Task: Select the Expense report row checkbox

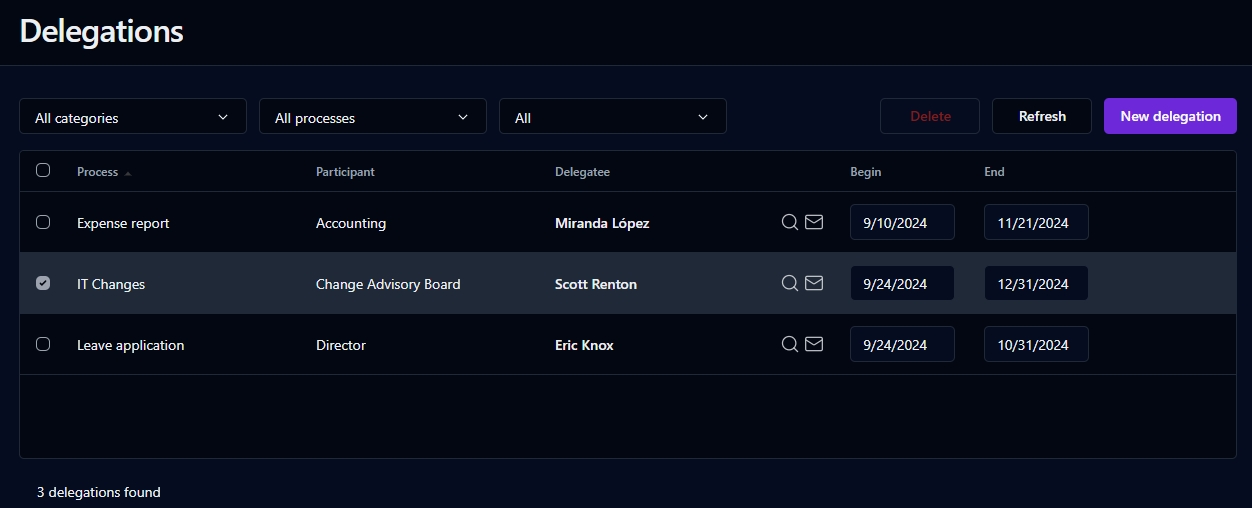Action: coord(43,222)
